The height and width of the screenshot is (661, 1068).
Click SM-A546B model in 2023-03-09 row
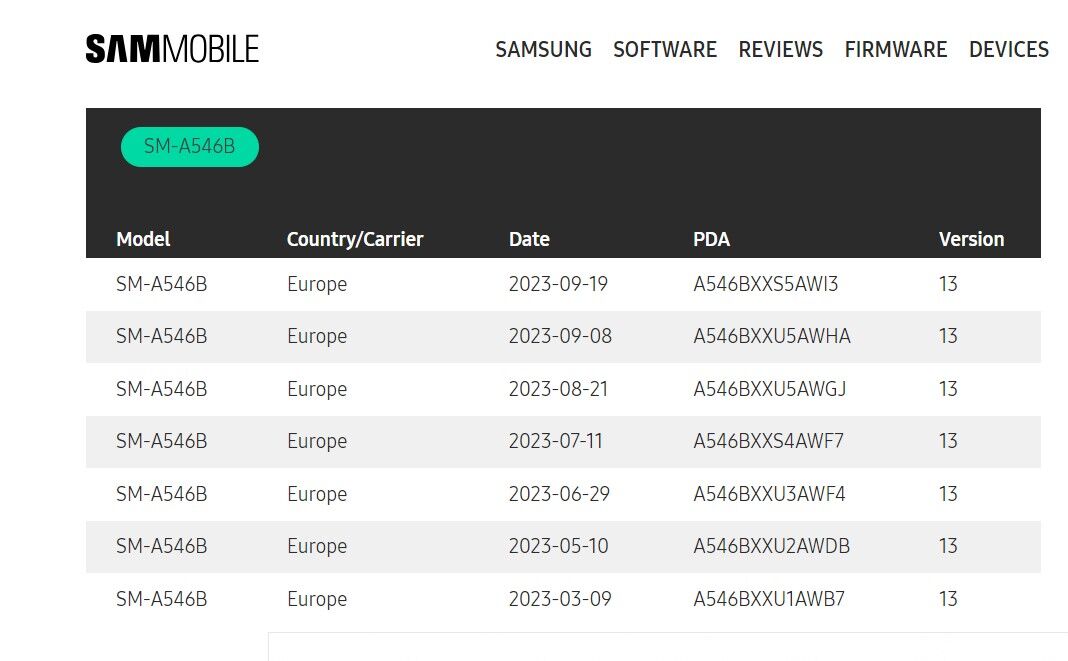click(x=161, y=599)
